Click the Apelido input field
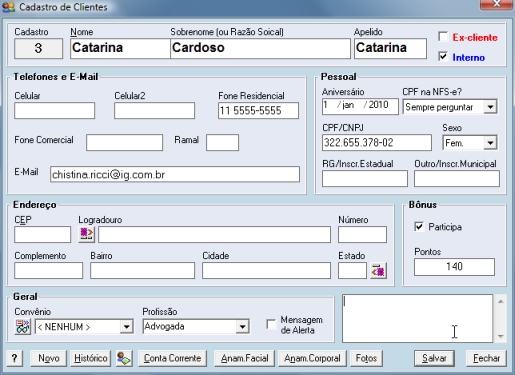The height and width of the screenshot is (375, 515). pyautogui.click(x=390, y=48)
